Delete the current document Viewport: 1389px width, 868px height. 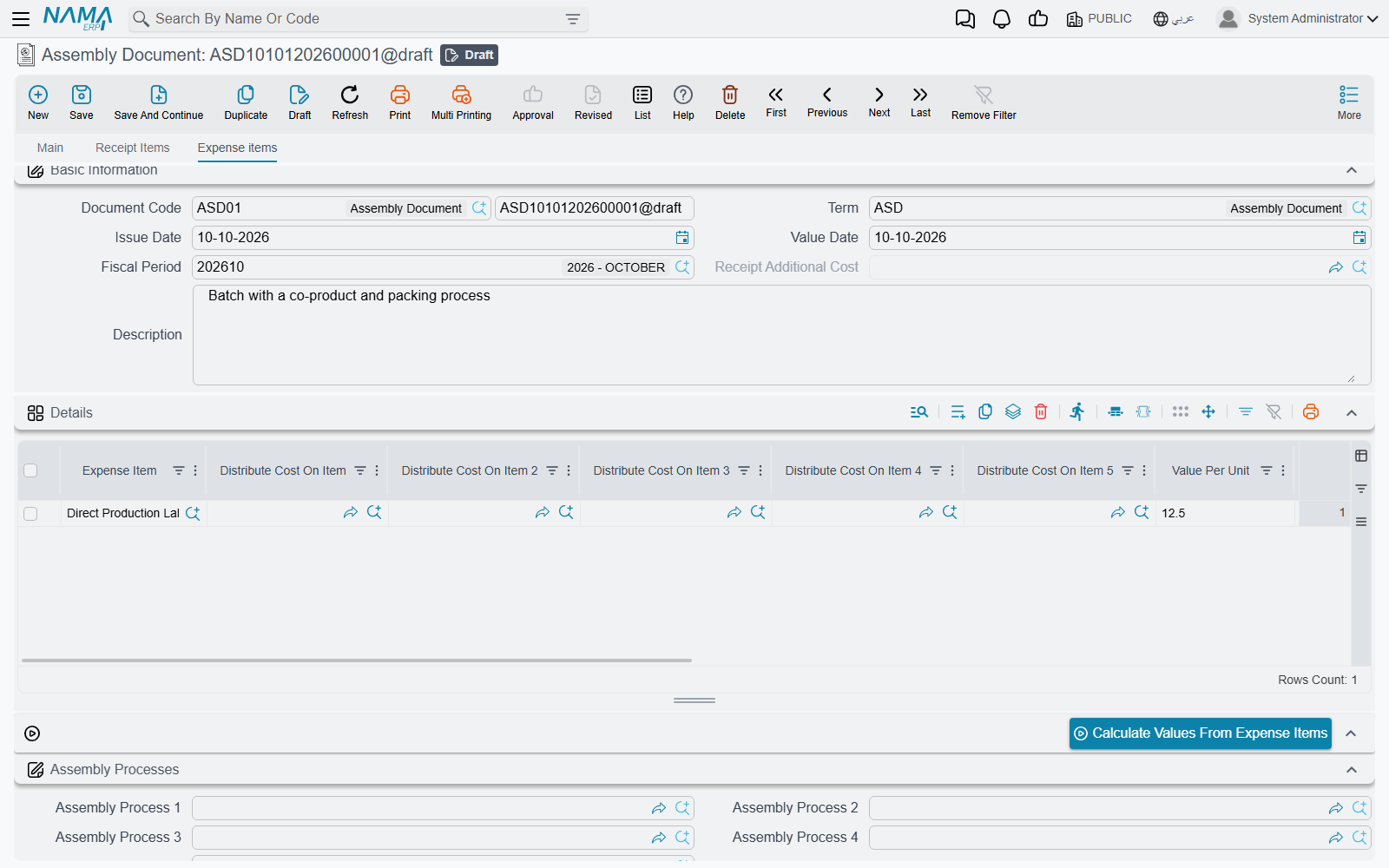pos(730,102)
